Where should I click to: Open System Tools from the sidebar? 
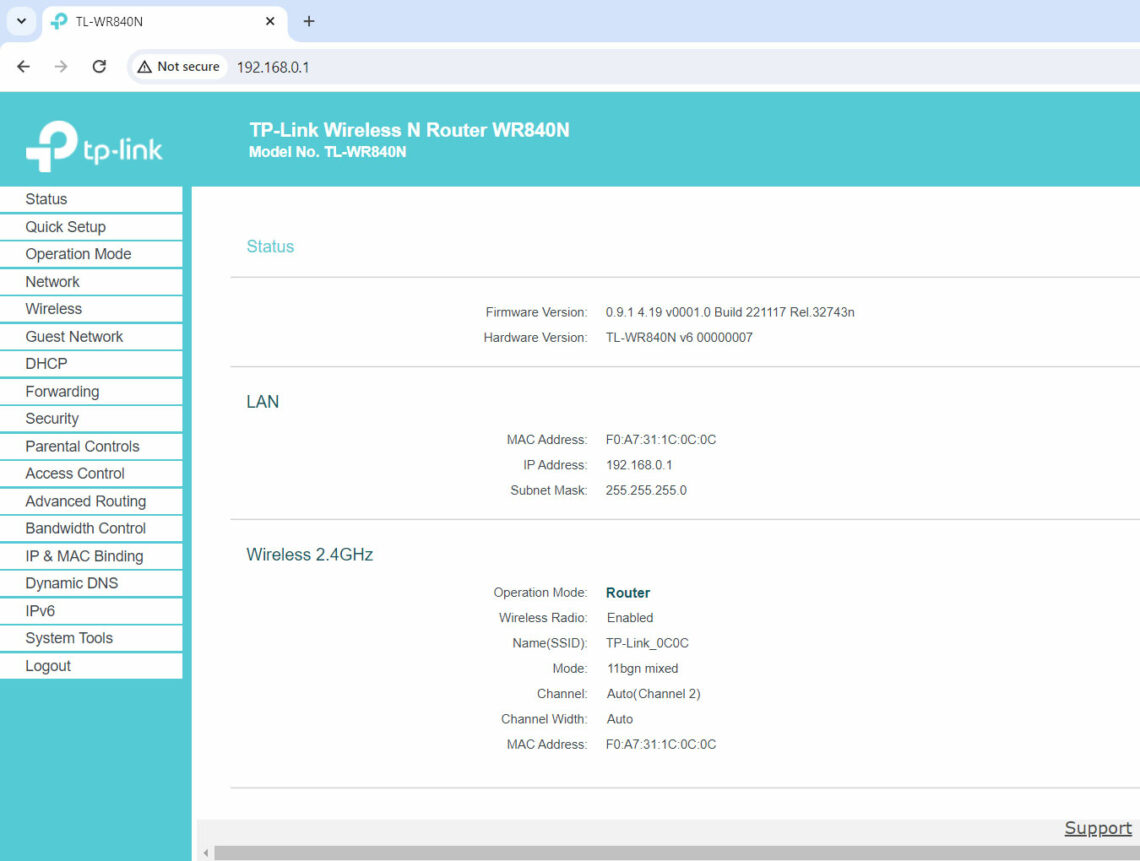[67, 637]
